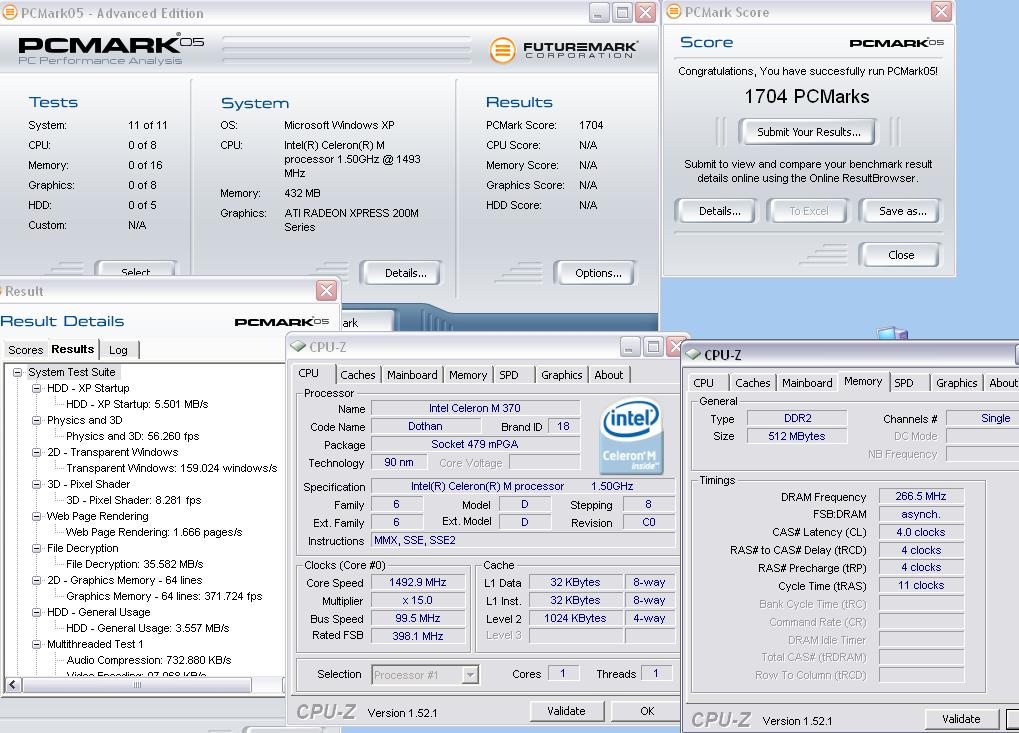Click Select button under Tests section
The width and height of the screenshot is (1019, 733).
[135, 270]
